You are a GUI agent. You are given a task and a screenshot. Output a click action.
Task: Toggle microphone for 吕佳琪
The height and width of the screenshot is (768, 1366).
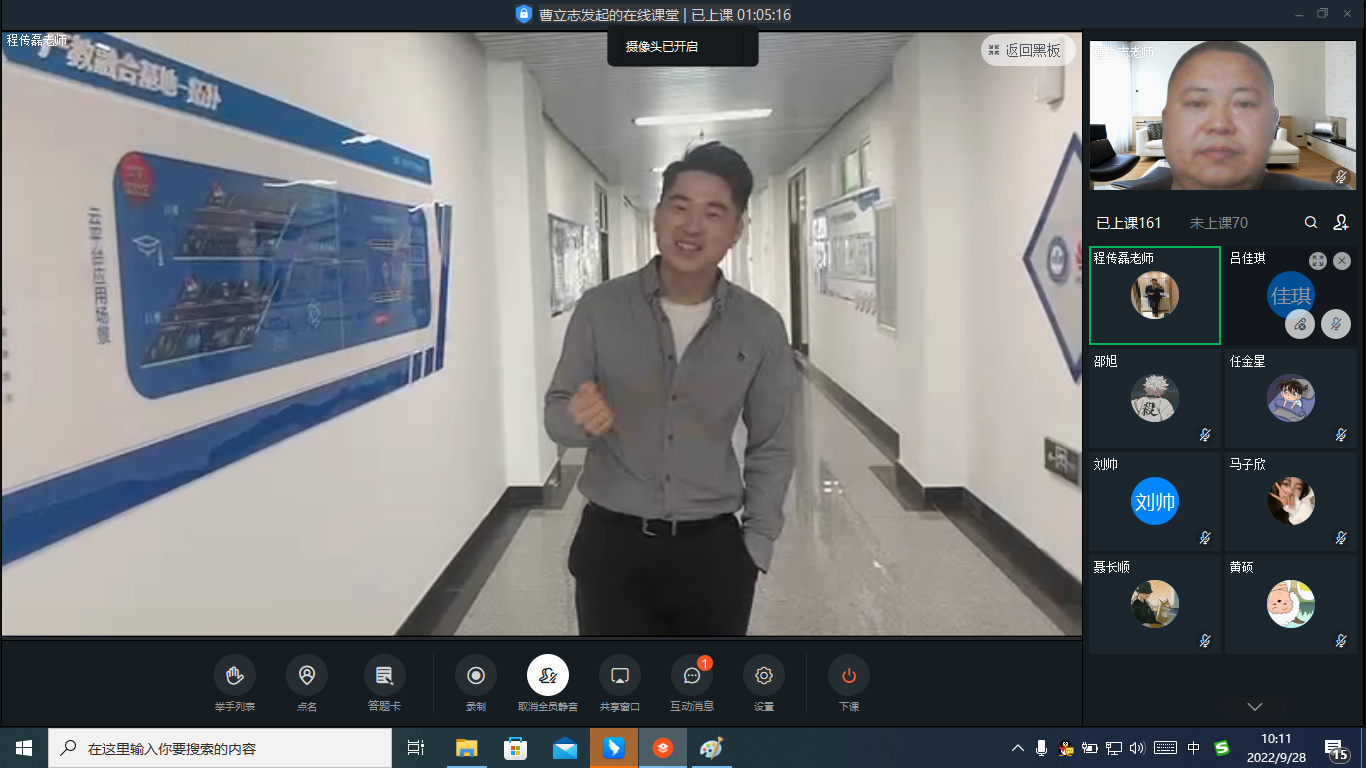point(1335,324)
